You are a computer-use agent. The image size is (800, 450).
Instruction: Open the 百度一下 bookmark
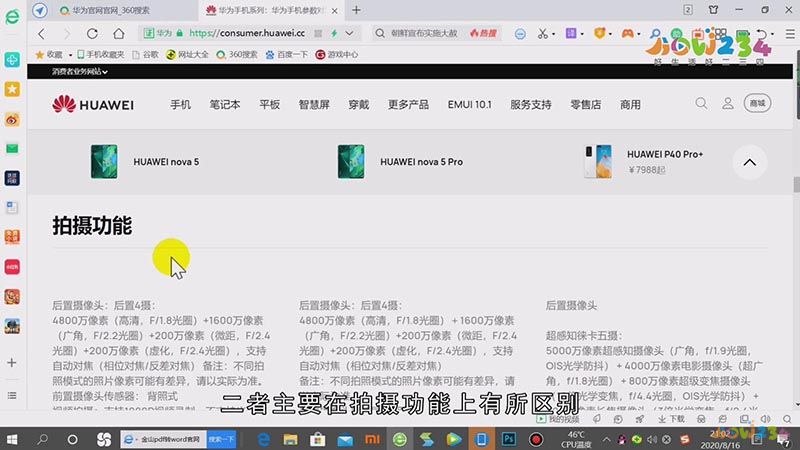pyautogui.click(x=286, y=55)
